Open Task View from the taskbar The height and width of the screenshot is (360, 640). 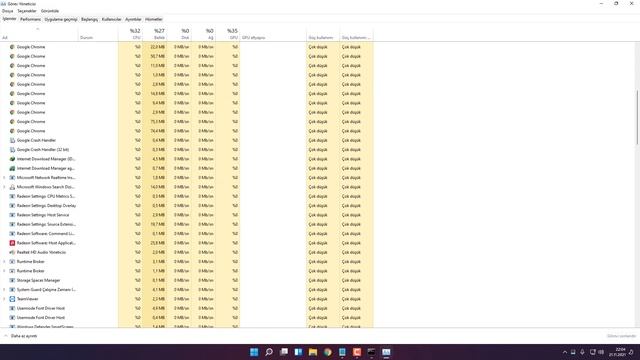coord(284,352)
